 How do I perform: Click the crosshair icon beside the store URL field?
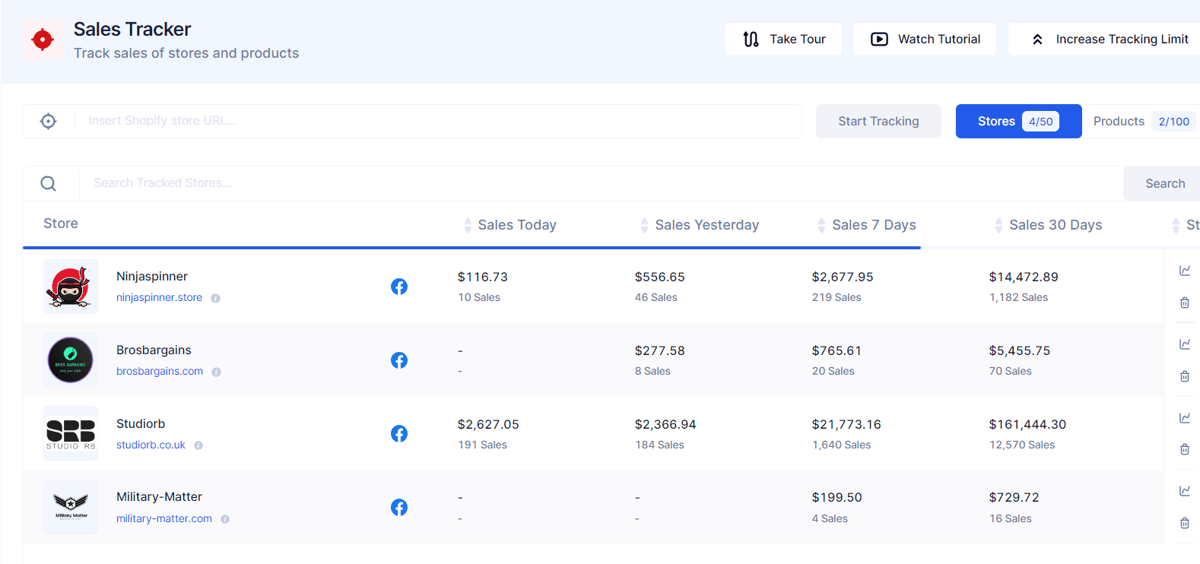48,121
